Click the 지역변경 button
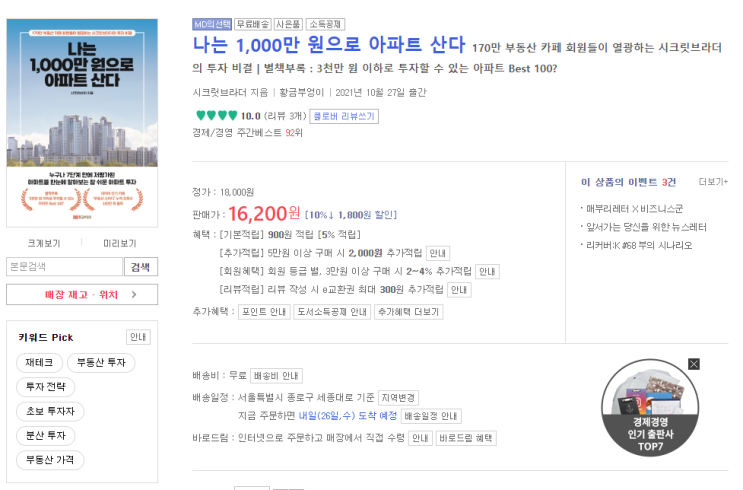 [x=398, y=398]
